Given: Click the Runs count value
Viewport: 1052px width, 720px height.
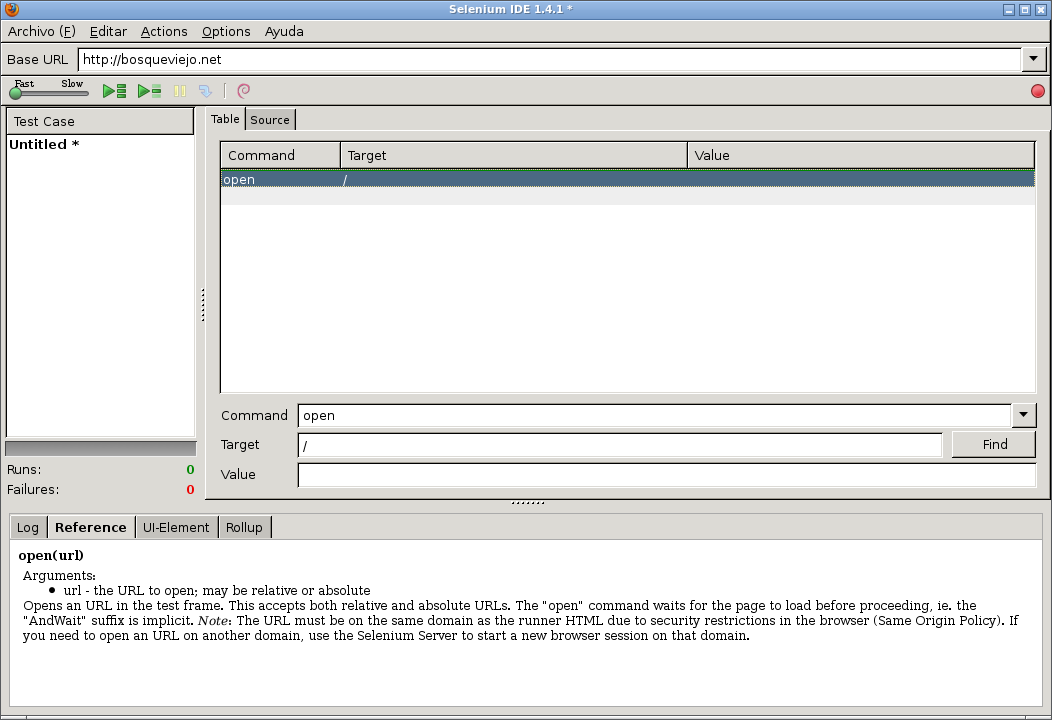Looking at the screenshot, I should pos(190,470).
